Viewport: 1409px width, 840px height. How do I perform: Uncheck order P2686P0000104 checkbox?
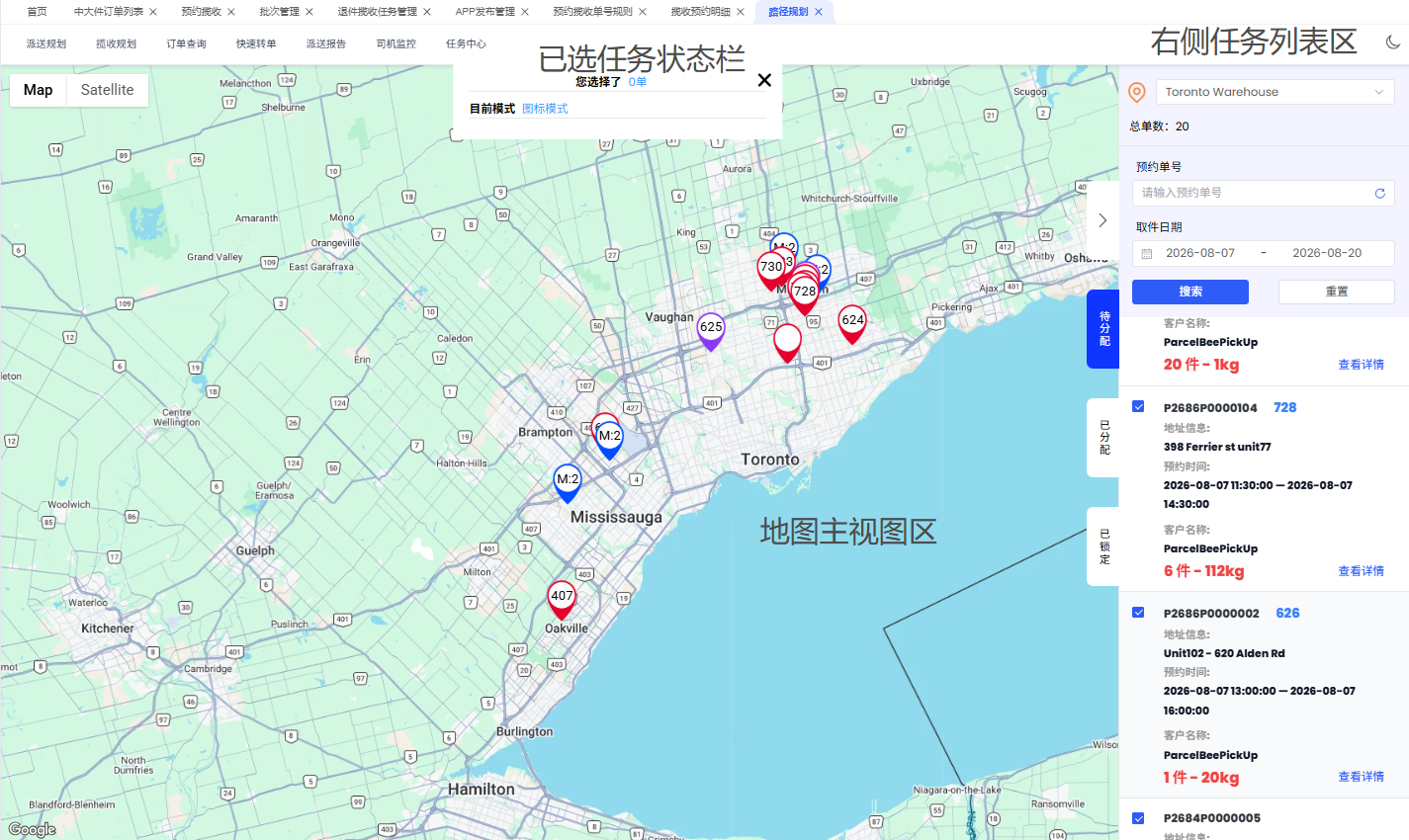[x=1138, y=406]
